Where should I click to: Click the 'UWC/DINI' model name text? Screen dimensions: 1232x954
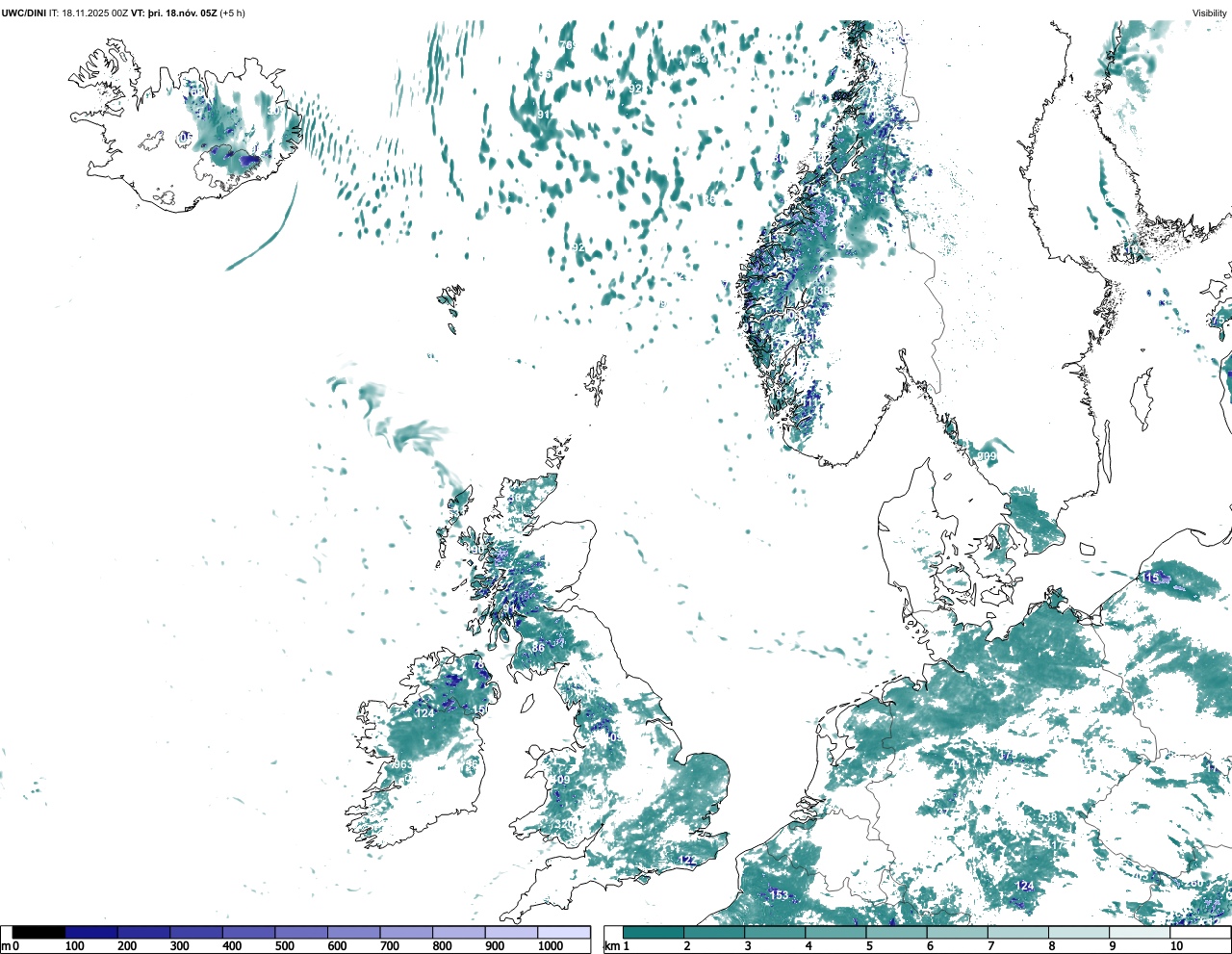click(24, 13)
